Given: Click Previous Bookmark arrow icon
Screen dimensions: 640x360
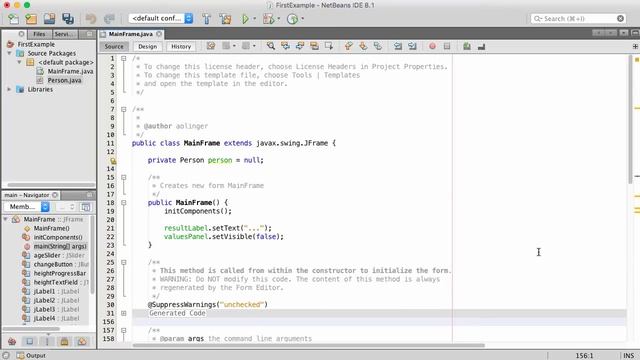Looking at the screenshot, I should pyautogui.click(x=349, y=46).
